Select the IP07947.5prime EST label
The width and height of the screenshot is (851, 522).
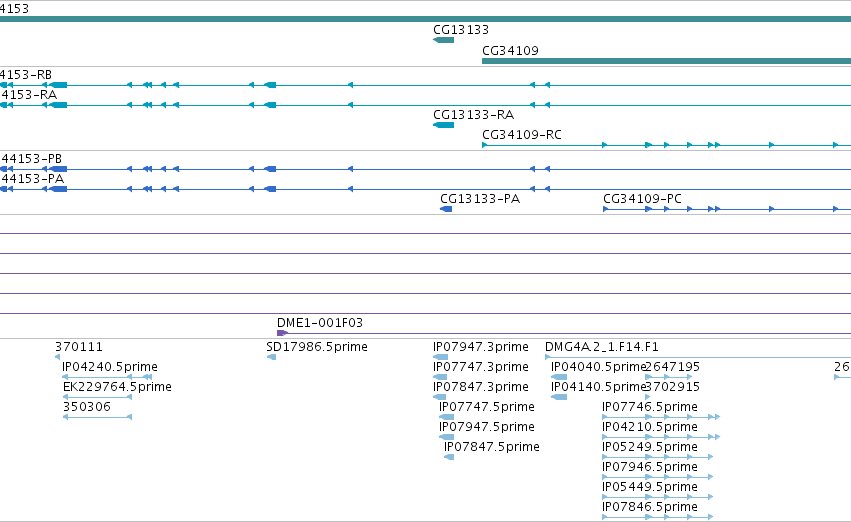click(487, 427)
